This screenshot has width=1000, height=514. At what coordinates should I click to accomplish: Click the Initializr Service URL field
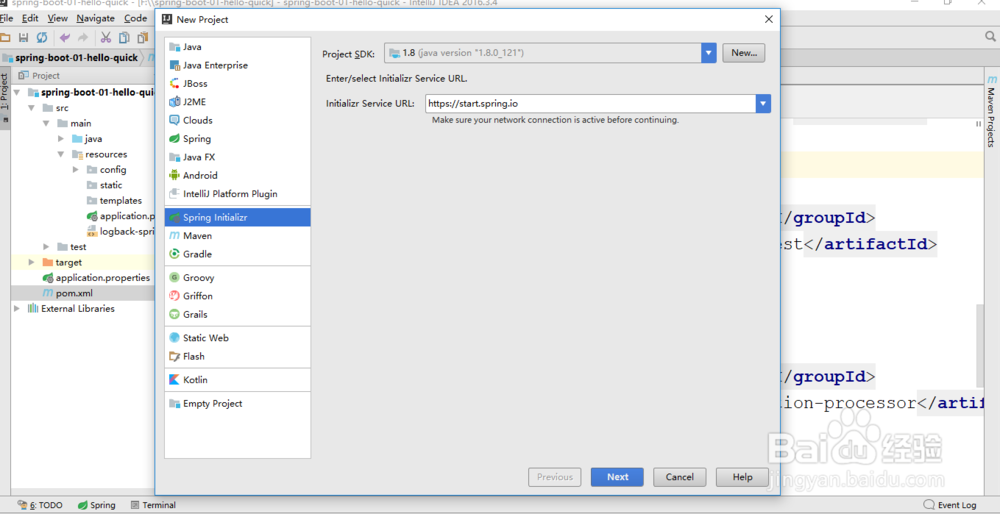(x=591, y=103)
